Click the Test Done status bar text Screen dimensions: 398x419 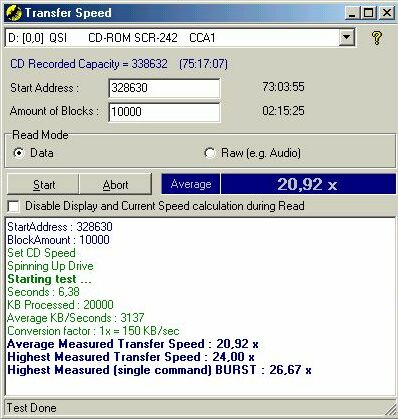pos(32,408)
